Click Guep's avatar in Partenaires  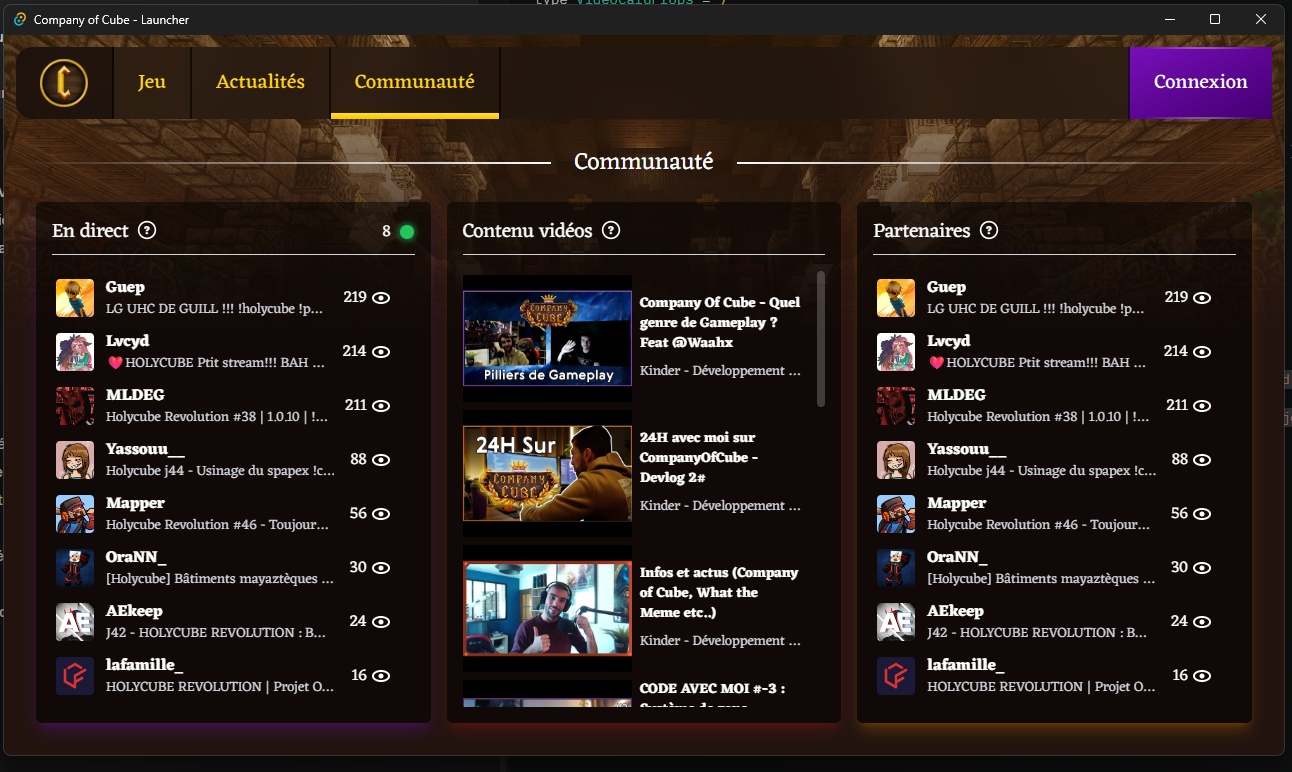[896, 298]
